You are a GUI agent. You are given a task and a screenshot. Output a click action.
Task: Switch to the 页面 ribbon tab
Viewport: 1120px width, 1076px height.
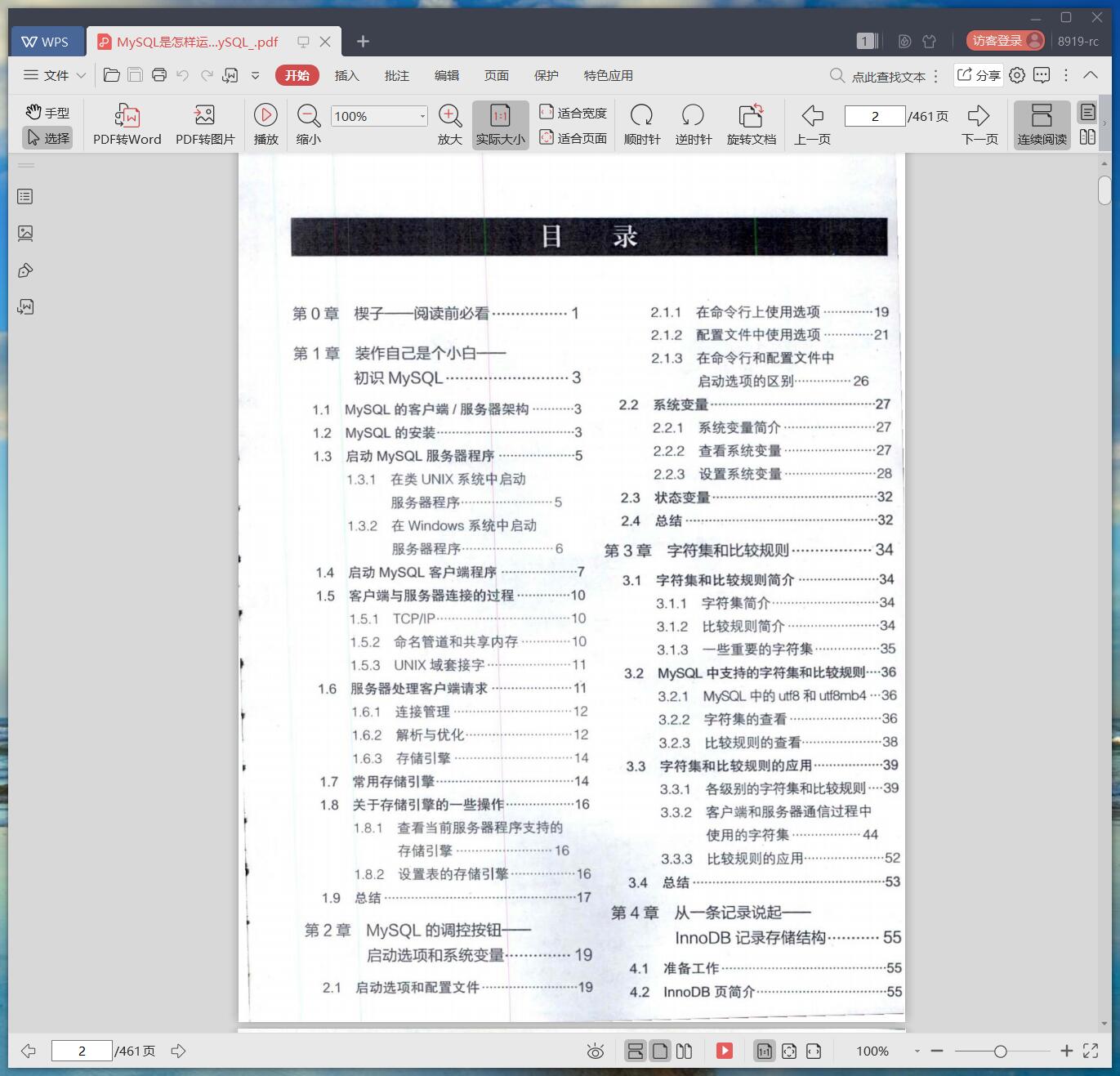(496, 75)
